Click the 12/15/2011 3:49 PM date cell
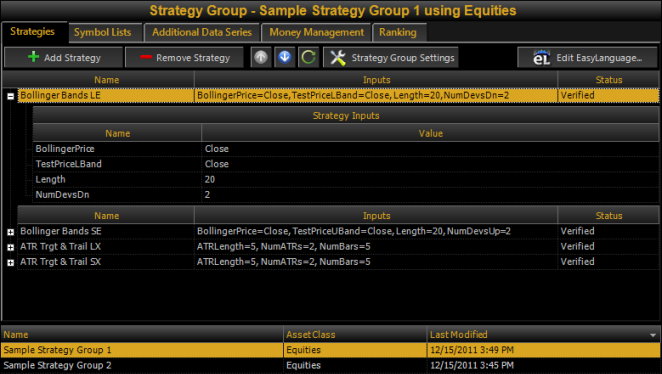 point(544,350)
